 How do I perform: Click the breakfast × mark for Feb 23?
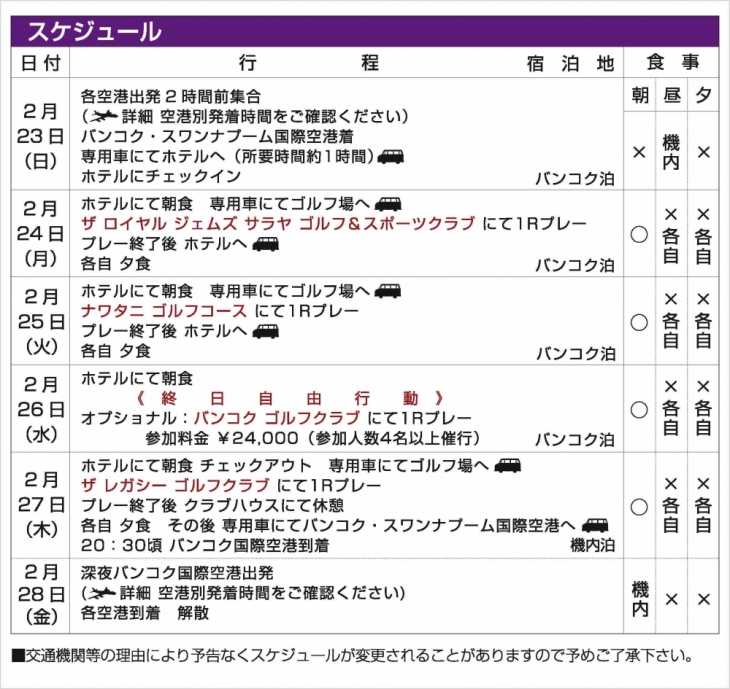[x=639, y=152]
